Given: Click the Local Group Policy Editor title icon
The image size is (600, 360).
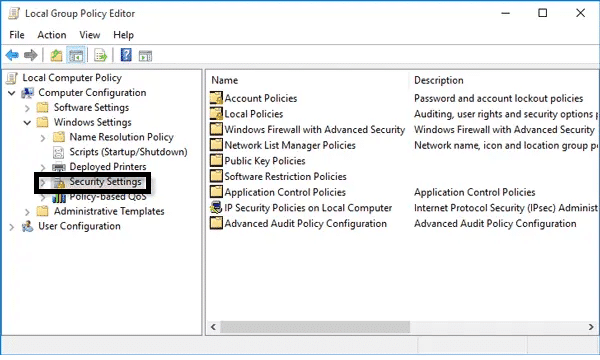Looking at the screenshot, I should [14, 13].
